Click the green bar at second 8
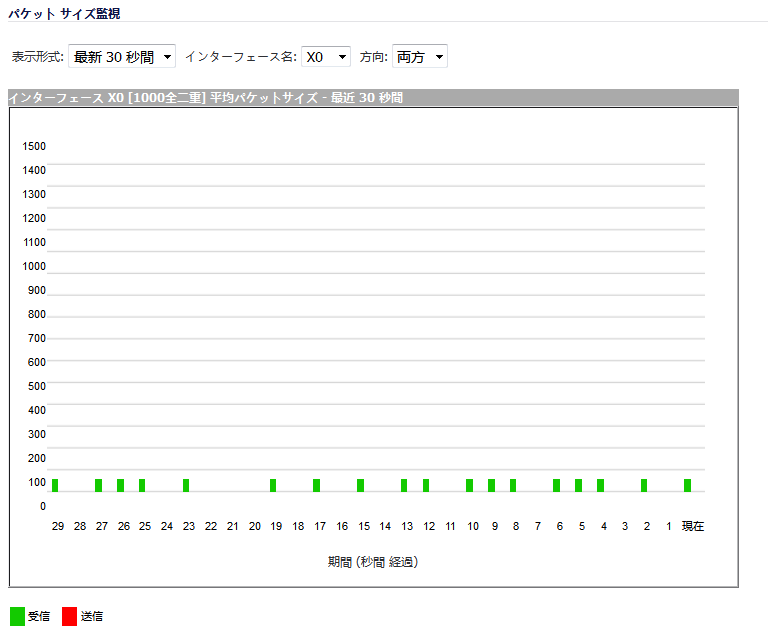Viewport: 768px width, 628px height. pyautogui.click(x=513, y=485)
